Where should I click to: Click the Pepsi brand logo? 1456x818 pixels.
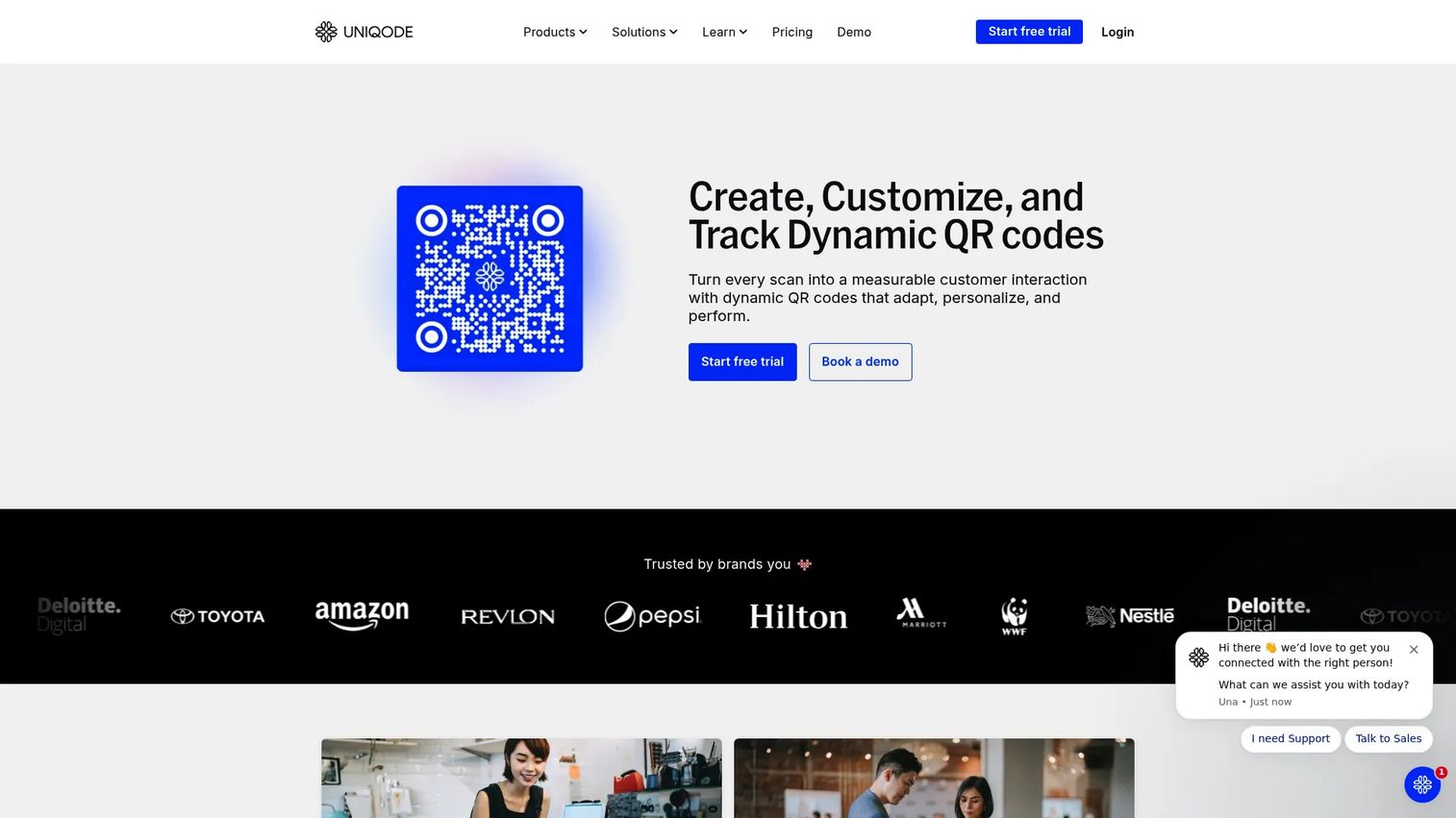coord(653,616)
